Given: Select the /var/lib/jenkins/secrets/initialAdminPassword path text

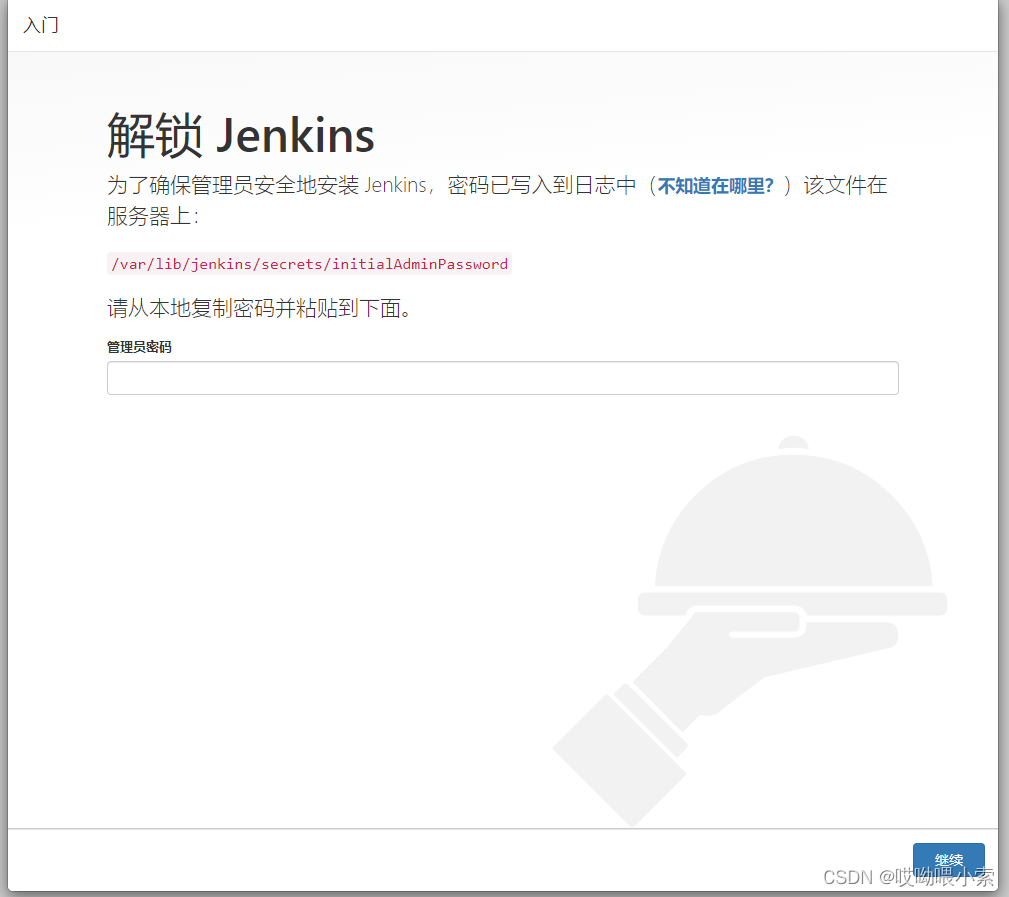Looking at the screenshot, I should pyautogui.click(x=310, y=264).
